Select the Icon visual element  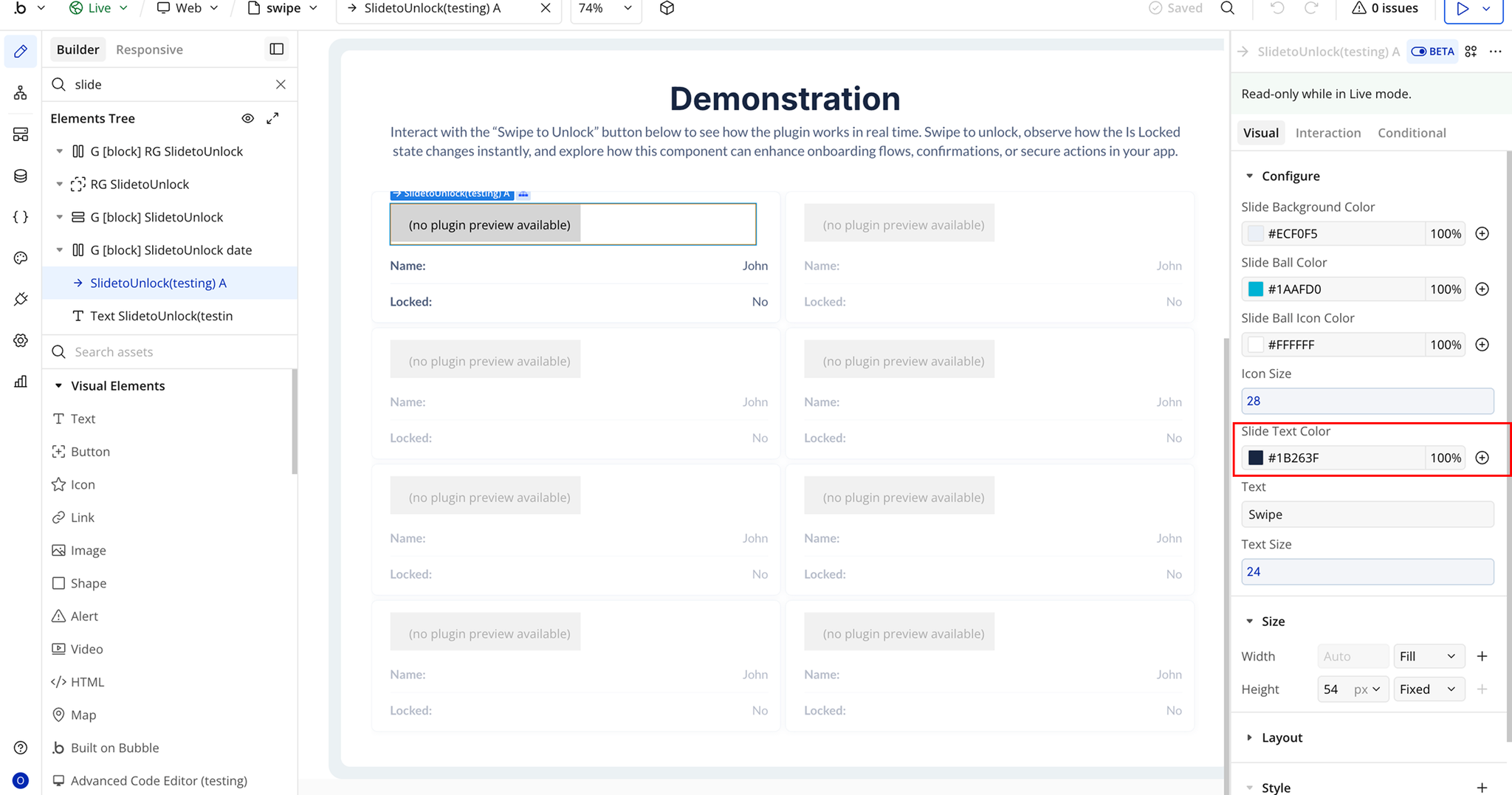[83, 485]
